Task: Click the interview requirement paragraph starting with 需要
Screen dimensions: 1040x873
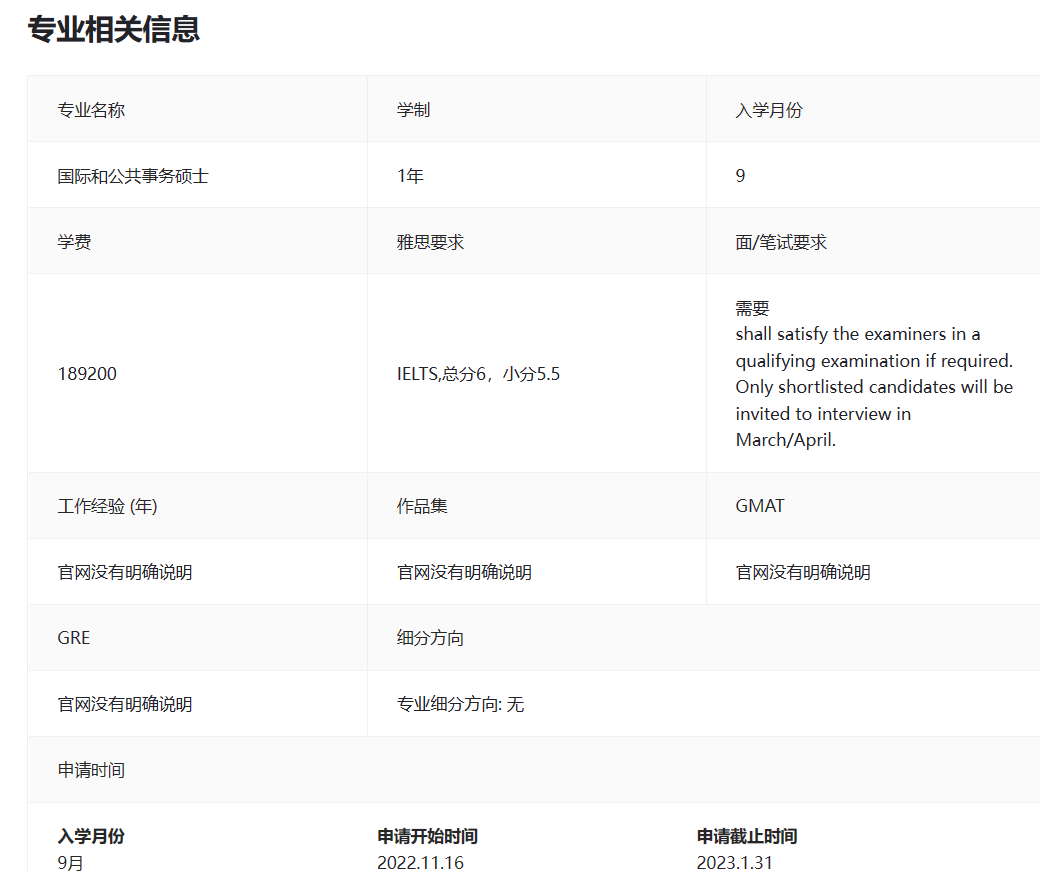Action: pyautogui.click(x=873, y=374)
